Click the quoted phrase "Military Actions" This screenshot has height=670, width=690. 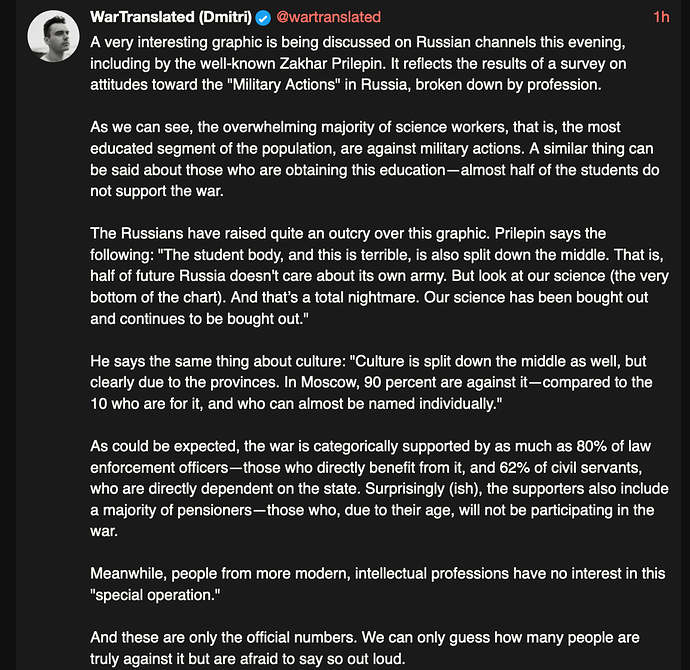click(284, 84)
